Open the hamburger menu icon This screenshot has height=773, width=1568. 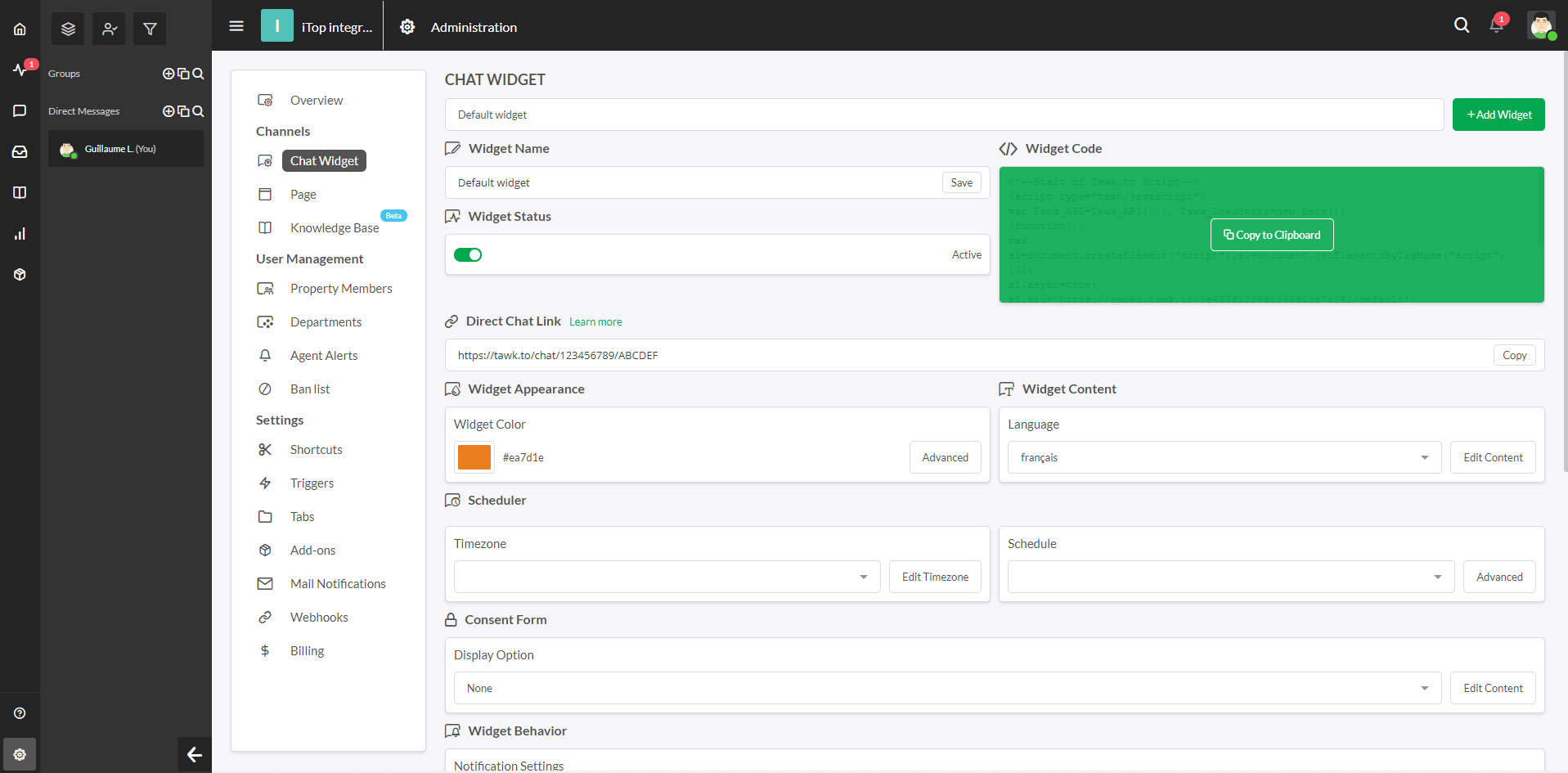236,26
